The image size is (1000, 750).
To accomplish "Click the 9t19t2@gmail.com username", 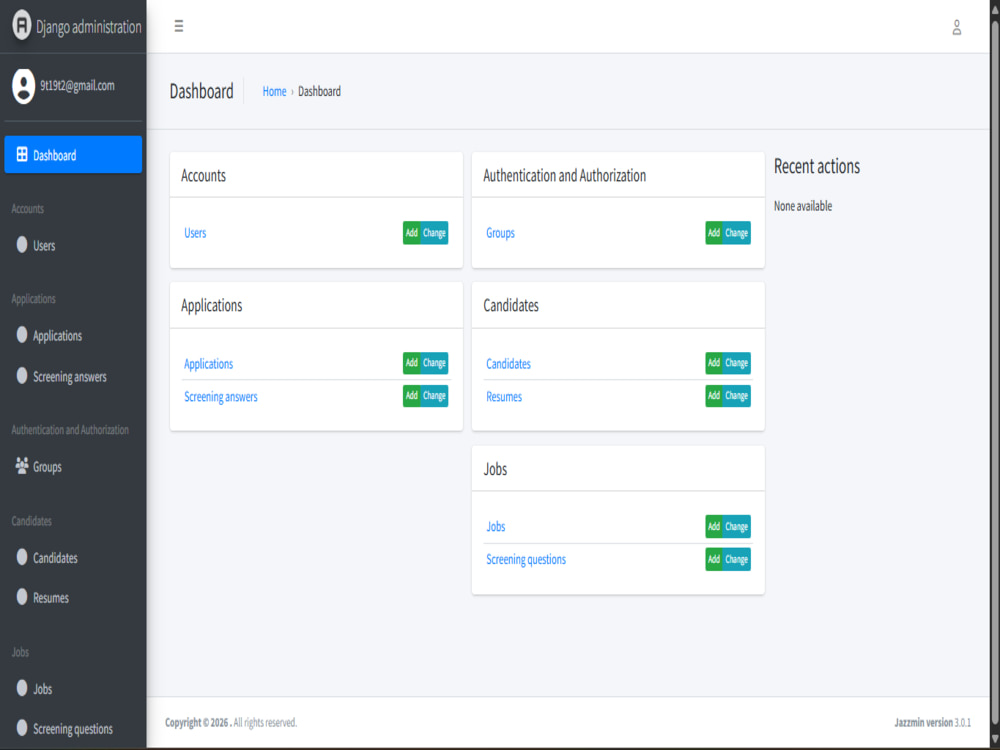I will [77, 85].
